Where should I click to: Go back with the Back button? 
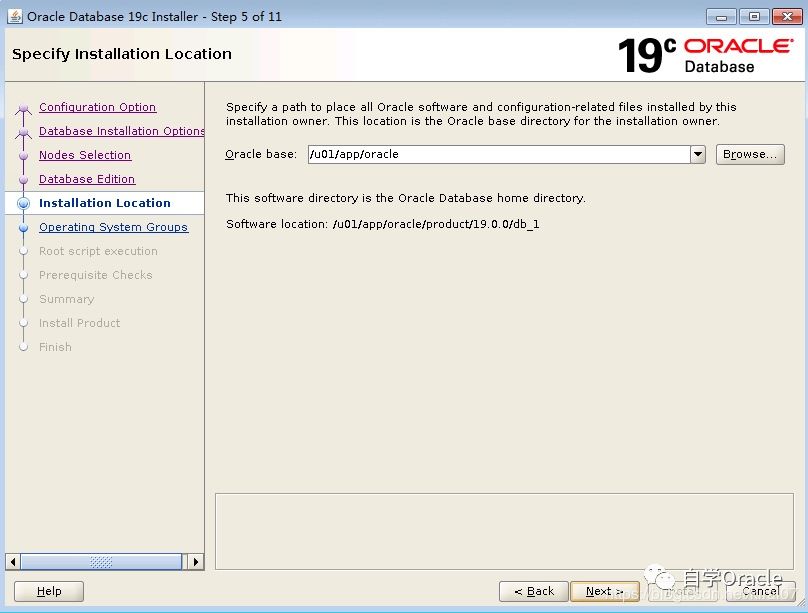click(534, 591)
